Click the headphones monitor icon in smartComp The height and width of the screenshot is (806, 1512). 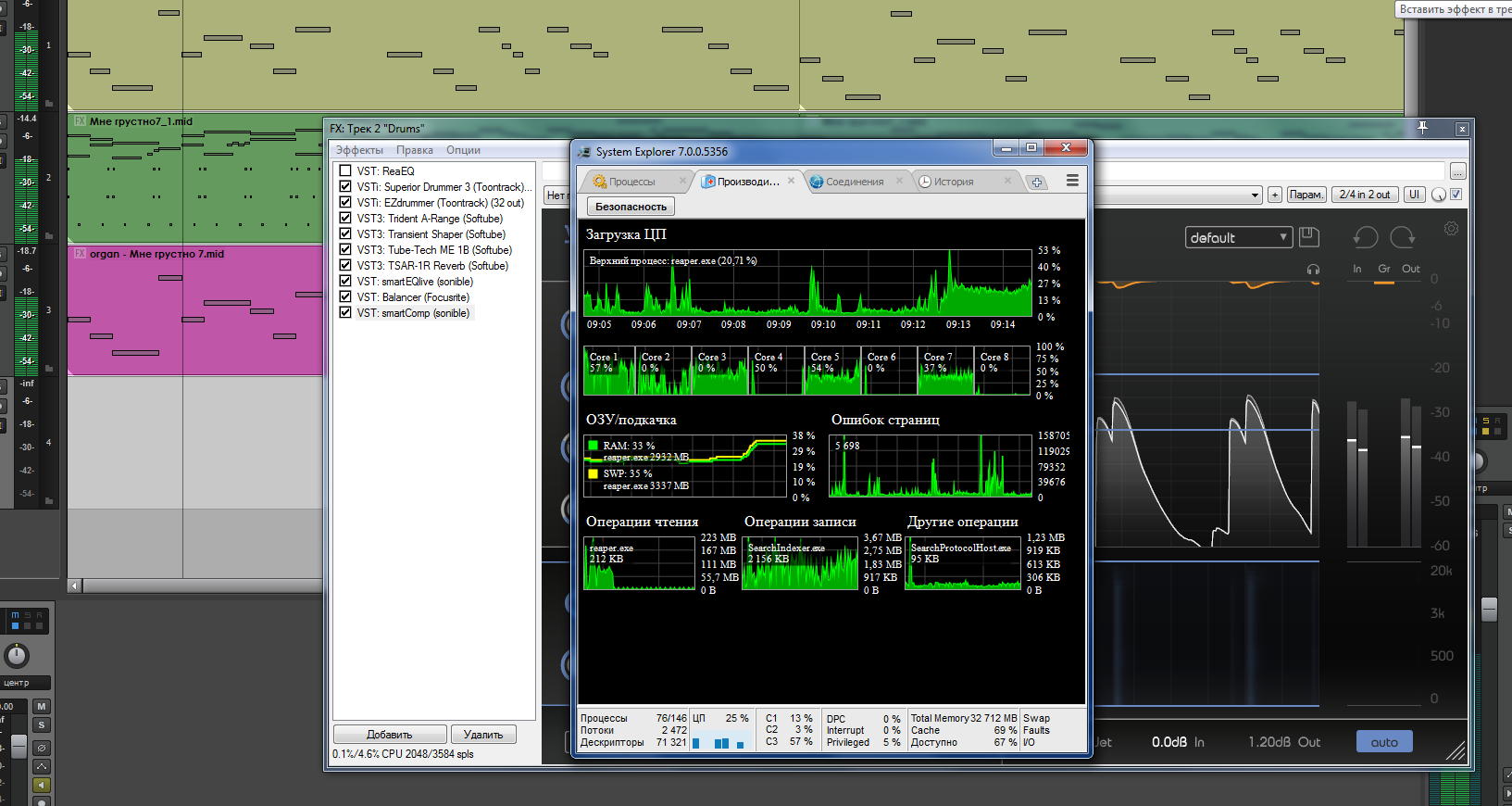[1313, 270]
